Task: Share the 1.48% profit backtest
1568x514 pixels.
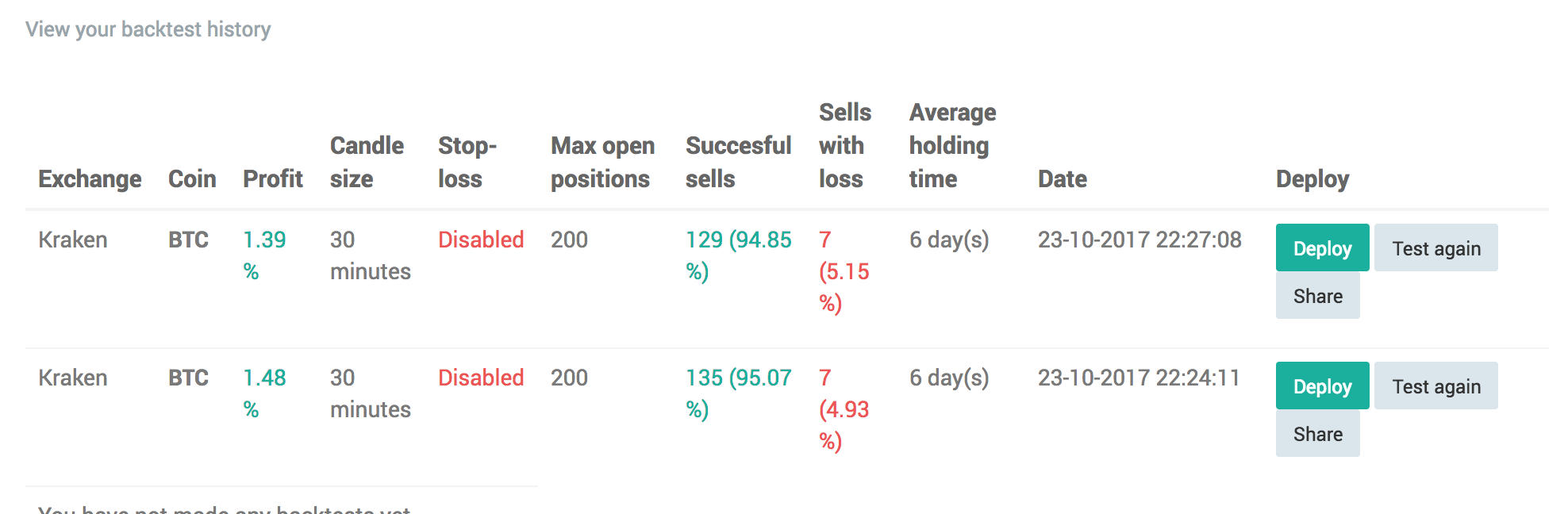Action: click(1317, 433)
